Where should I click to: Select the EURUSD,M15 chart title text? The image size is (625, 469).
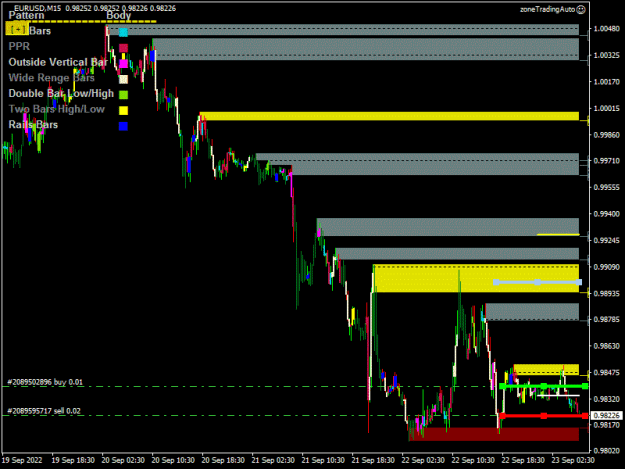click(37, 8)
